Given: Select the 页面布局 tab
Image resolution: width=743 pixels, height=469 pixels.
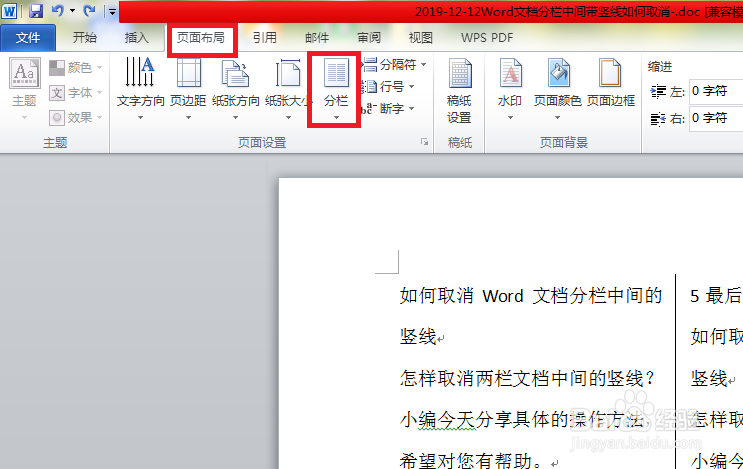Looking at the screenshot, I should click(x=201, y=37).
